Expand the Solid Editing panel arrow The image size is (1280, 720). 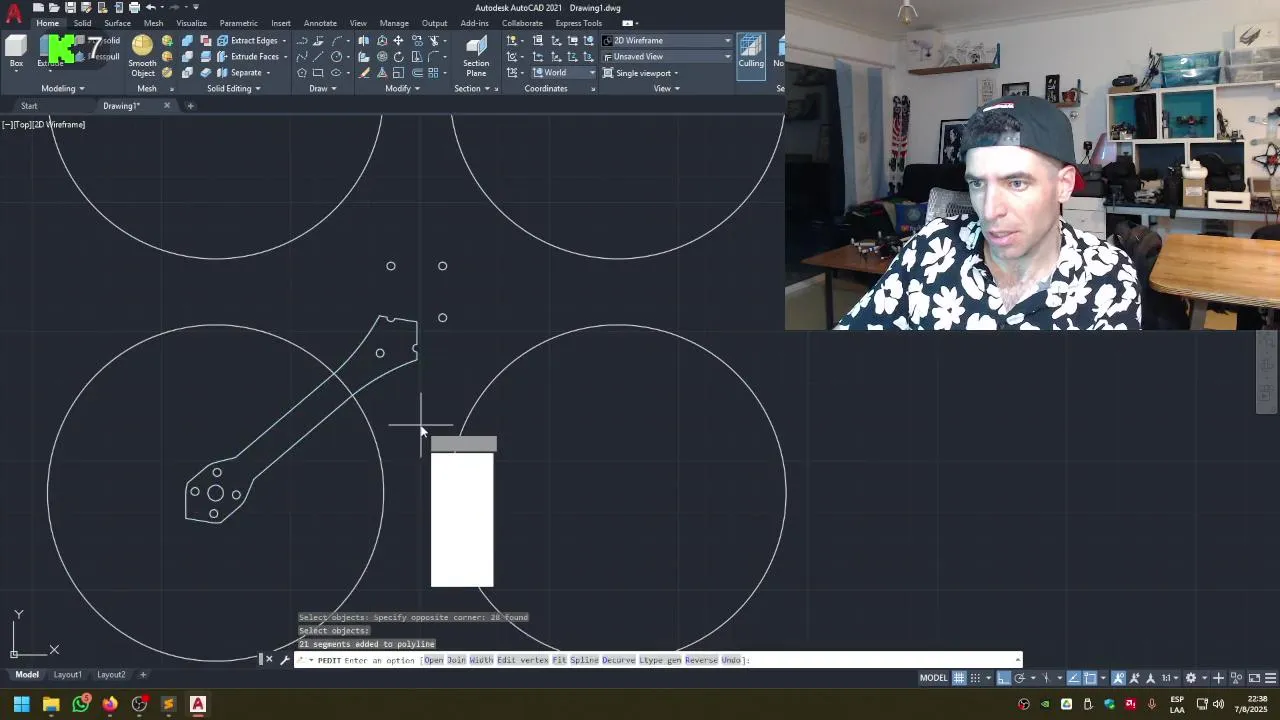258,89
